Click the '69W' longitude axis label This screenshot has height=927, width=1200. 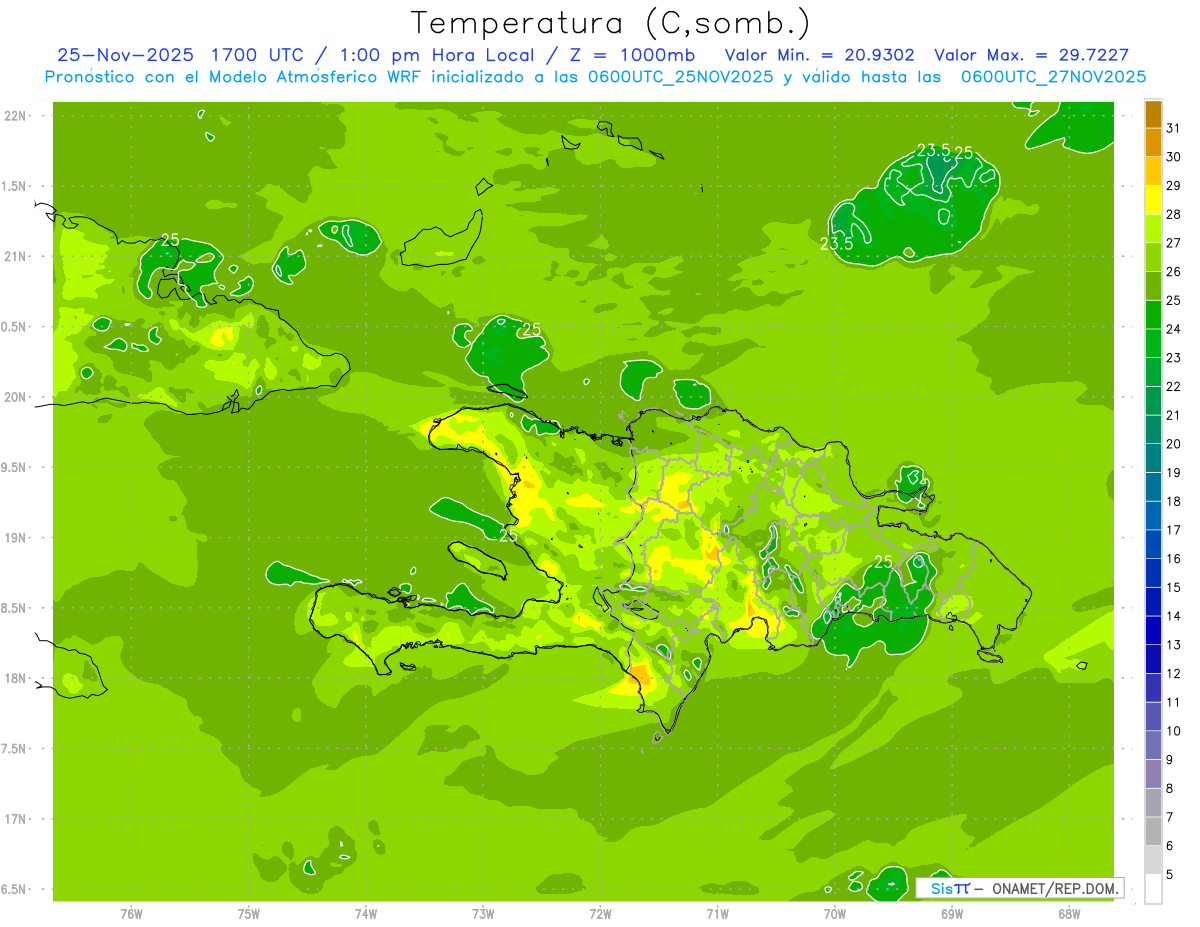click(952, 913)
